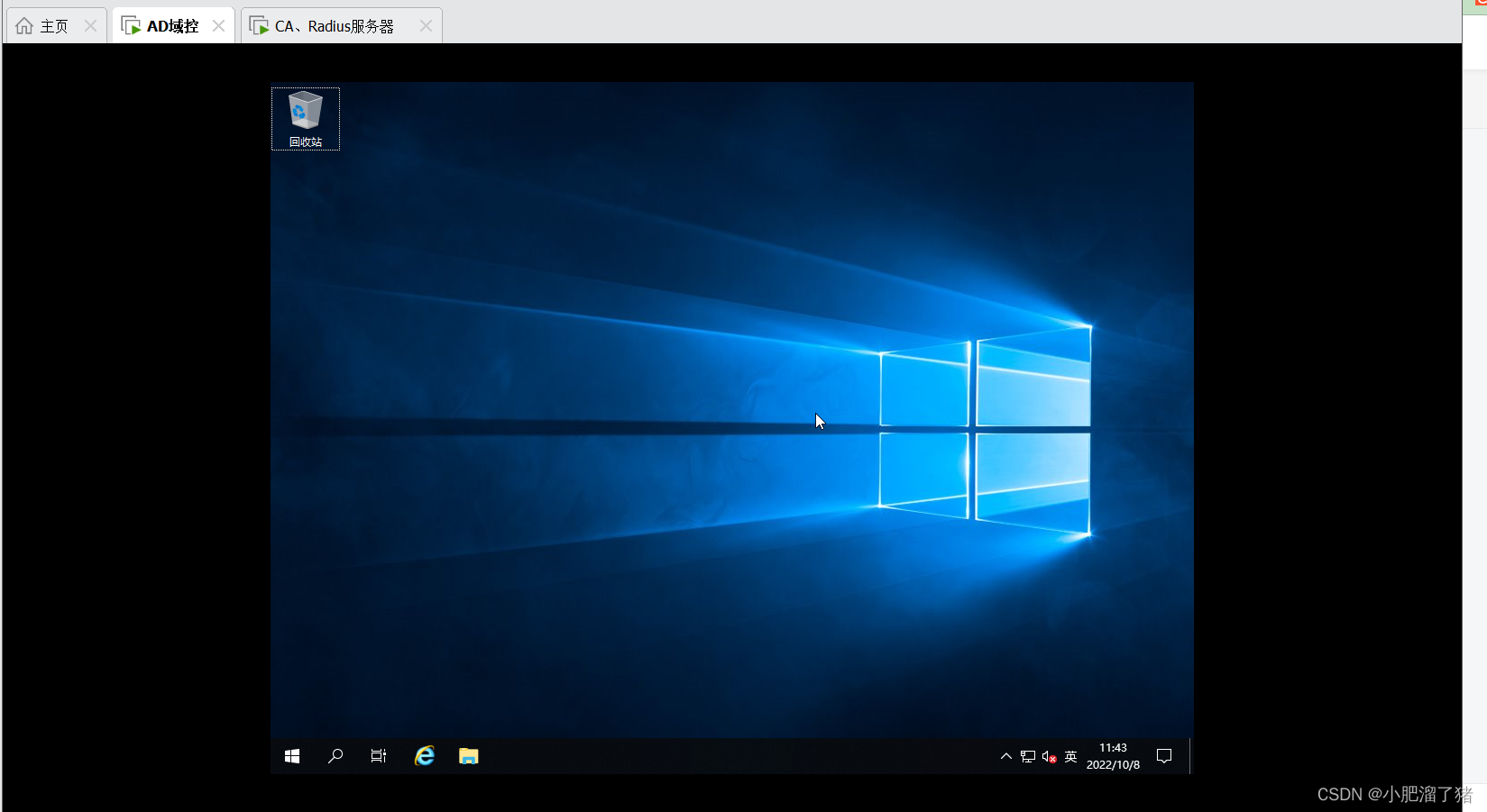
Task: Open Task View on the taskbar
Action: click(379, 756)
